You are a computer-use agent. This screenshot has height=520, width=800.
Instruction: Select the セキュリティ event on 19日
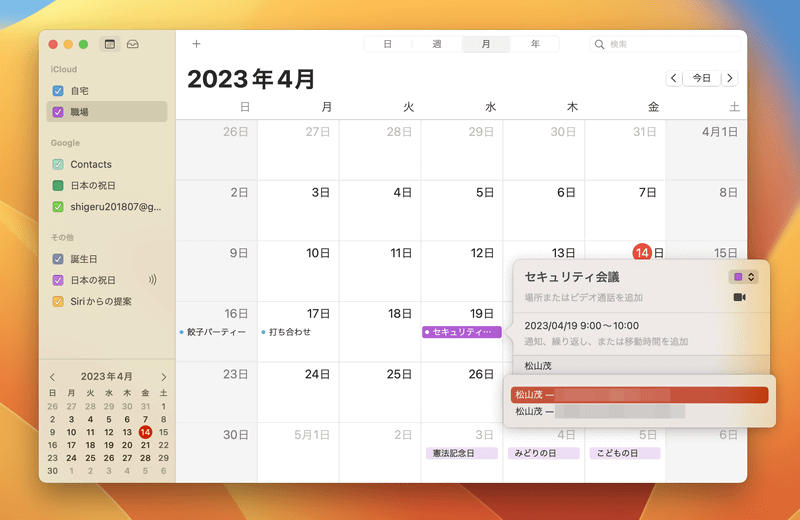[462, 332]
